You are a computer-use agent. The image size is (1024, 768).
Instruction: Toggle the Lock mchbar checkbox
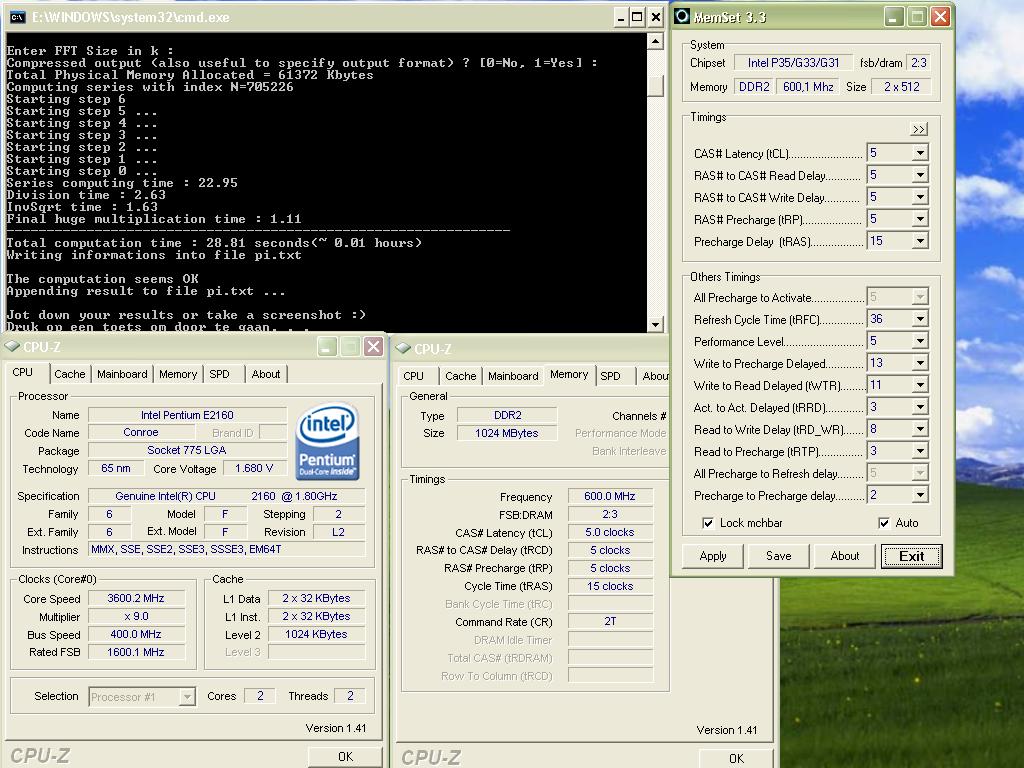707,523
